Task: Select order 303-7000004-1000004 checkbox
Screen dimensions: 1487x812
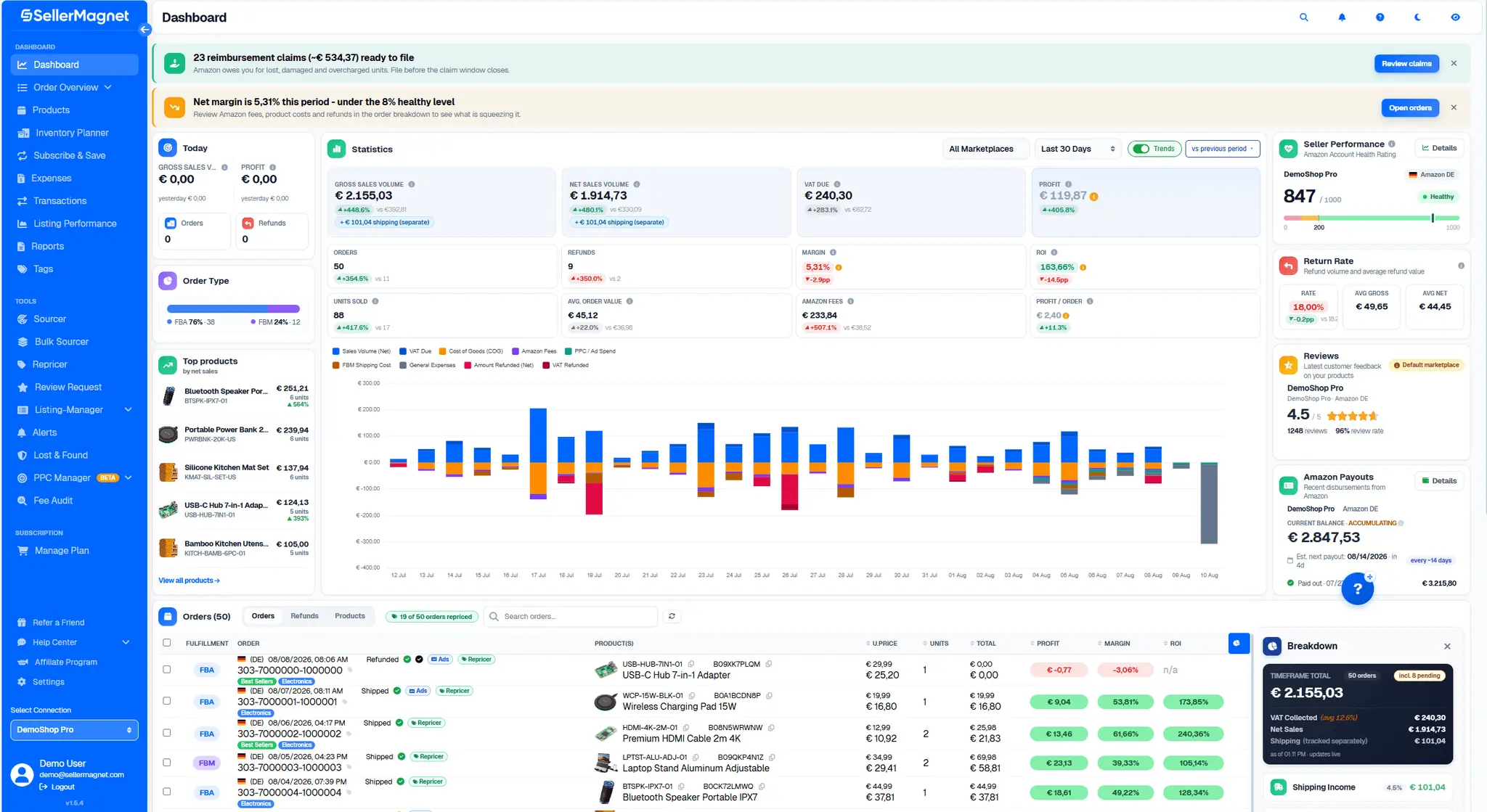Action: click(167, 792)
